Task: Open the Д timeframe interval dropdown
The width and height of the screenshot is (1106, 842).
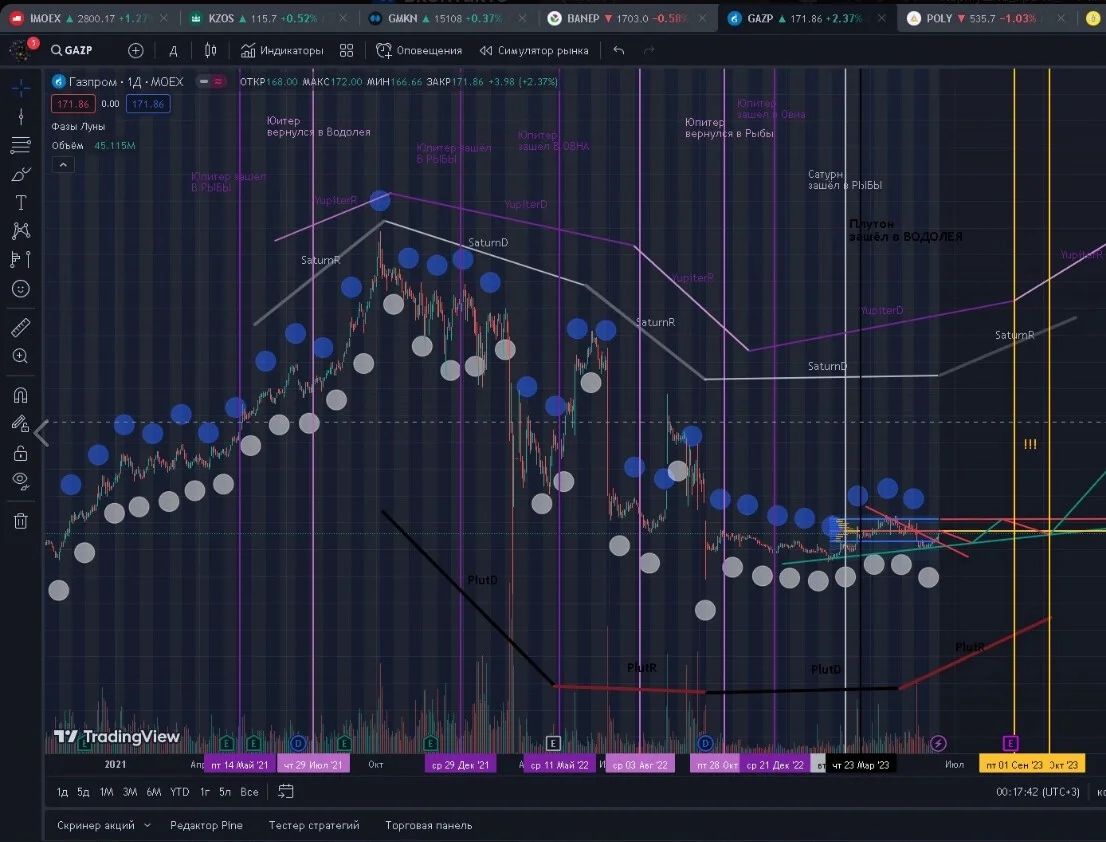Action: [173, 50]
